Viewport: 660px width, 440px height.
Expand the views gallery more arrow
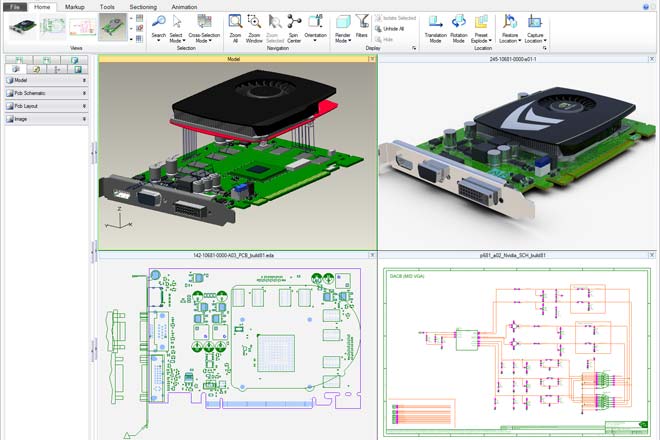131,39
